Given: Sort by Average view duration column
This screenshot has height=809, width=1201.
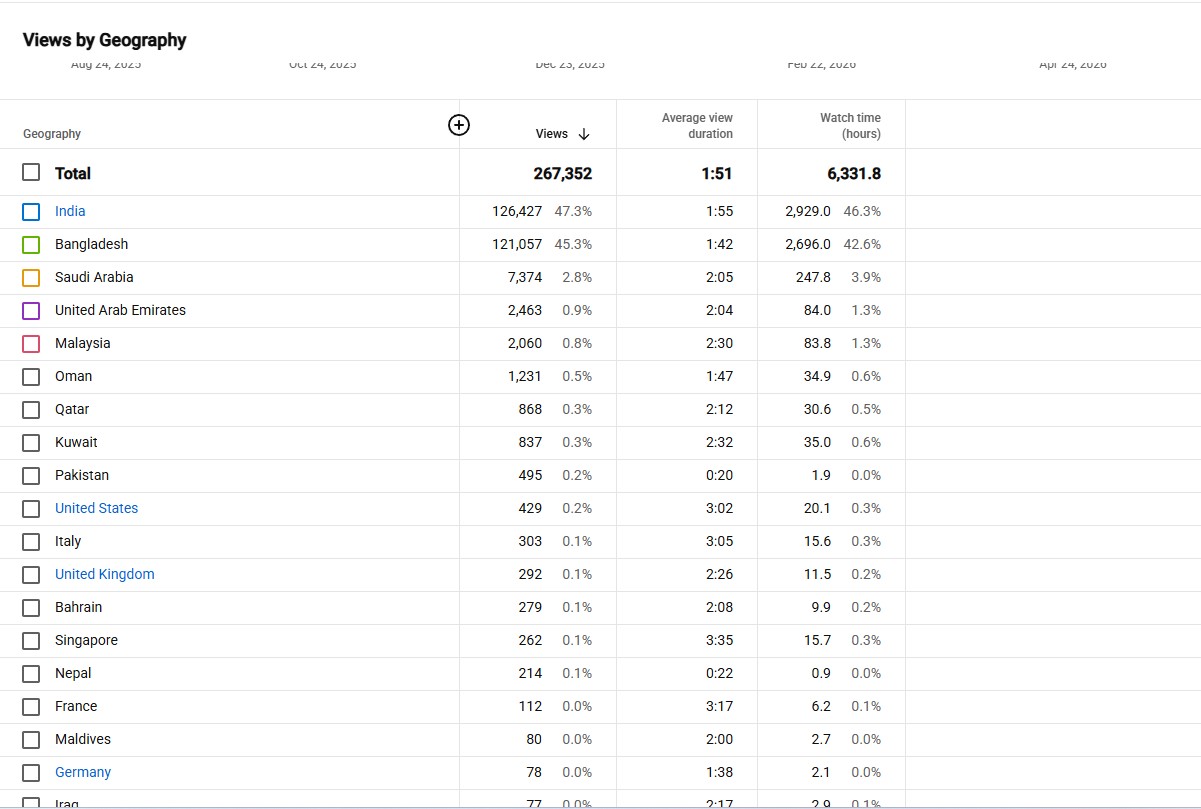Looking at the screenshot, I should pos(697,126).
